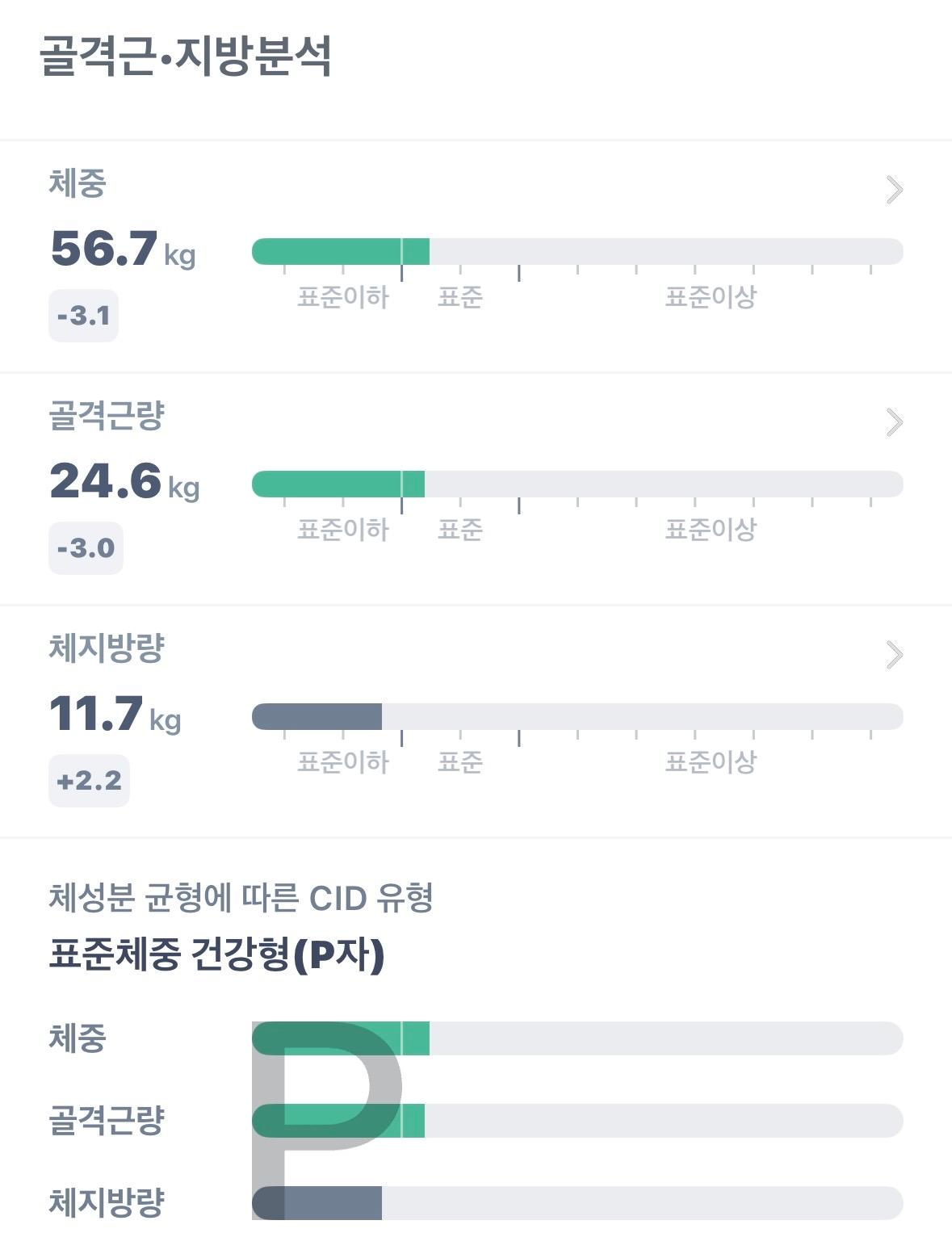Tap the 체성분 균형에 따른 CID 유형 label
The width and height of the screenshot is (952, 1254).
[241, 898]
